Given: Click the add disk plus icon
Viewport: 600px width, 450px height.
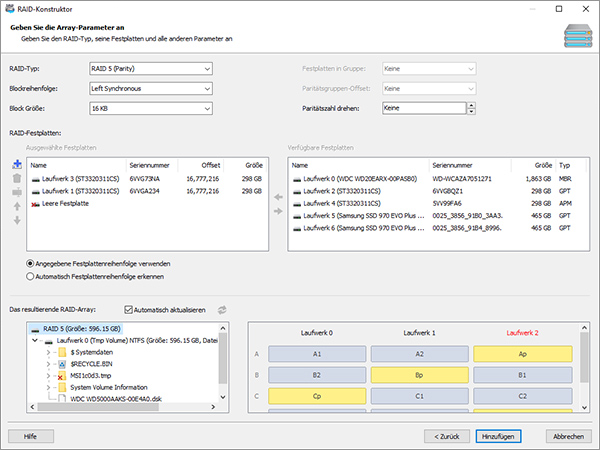Looking at the screenshot, I should pos(17,165).
